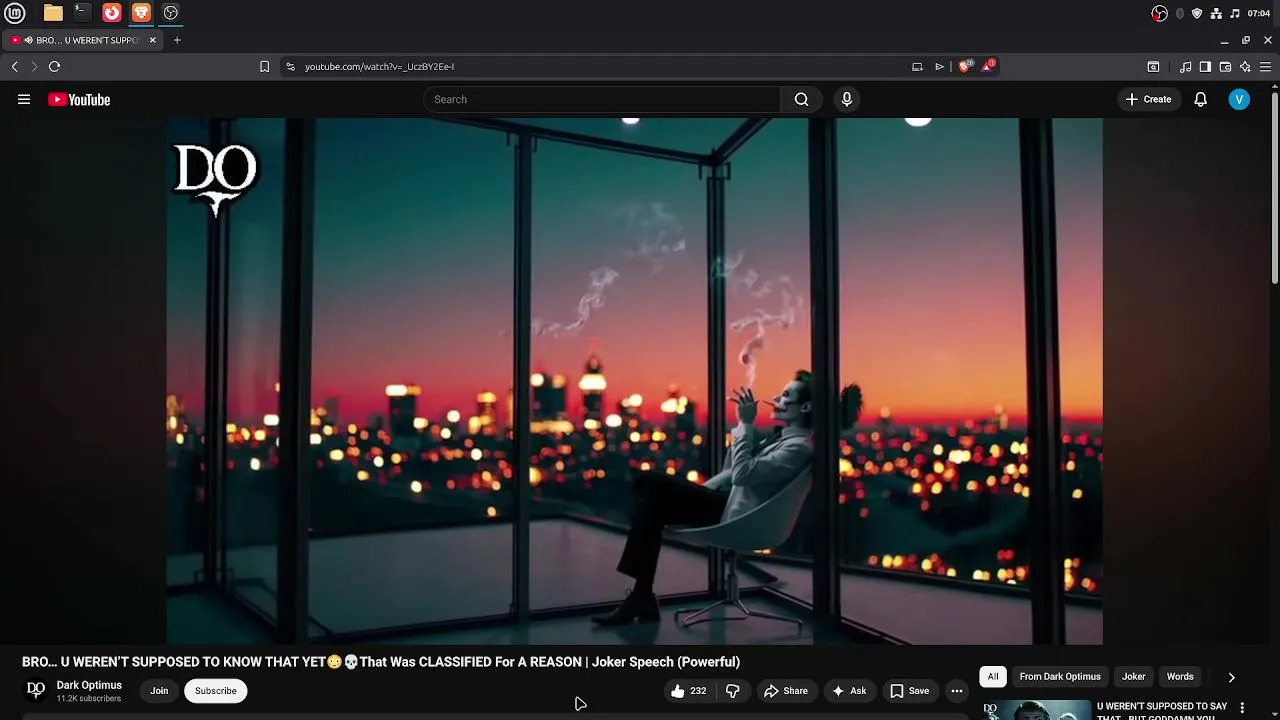Screen dimensions: 1280x720
Task: Click the tab search toolbar icon
Action: pos(1153,66)
